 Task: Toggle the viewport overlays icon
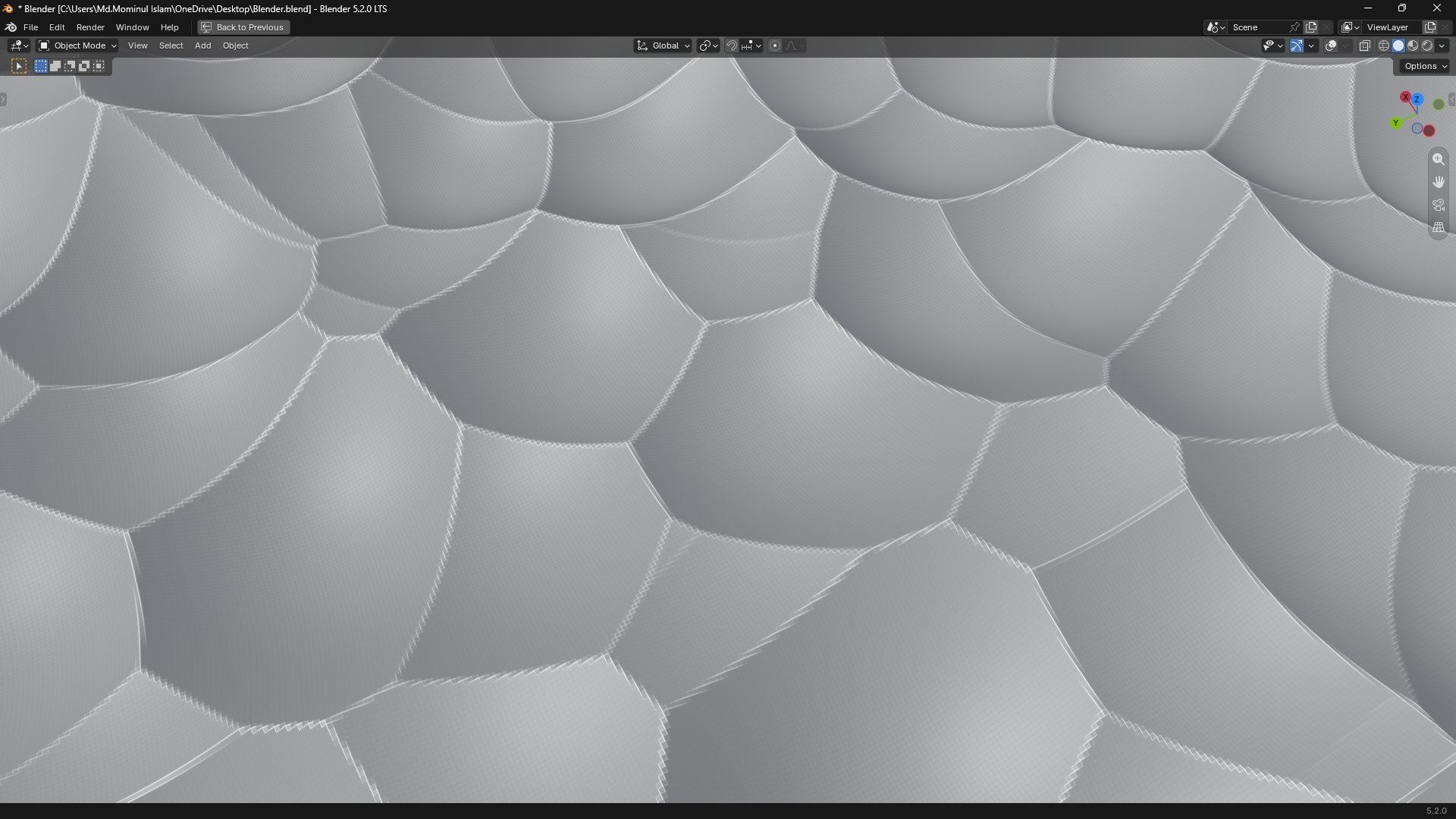pyautogui.click(x=1331, y=45)
